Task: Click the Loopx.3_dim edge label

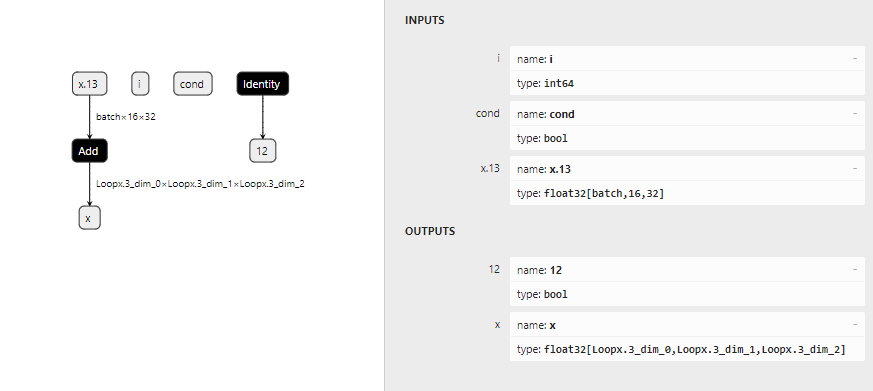Action: (200, 184)
